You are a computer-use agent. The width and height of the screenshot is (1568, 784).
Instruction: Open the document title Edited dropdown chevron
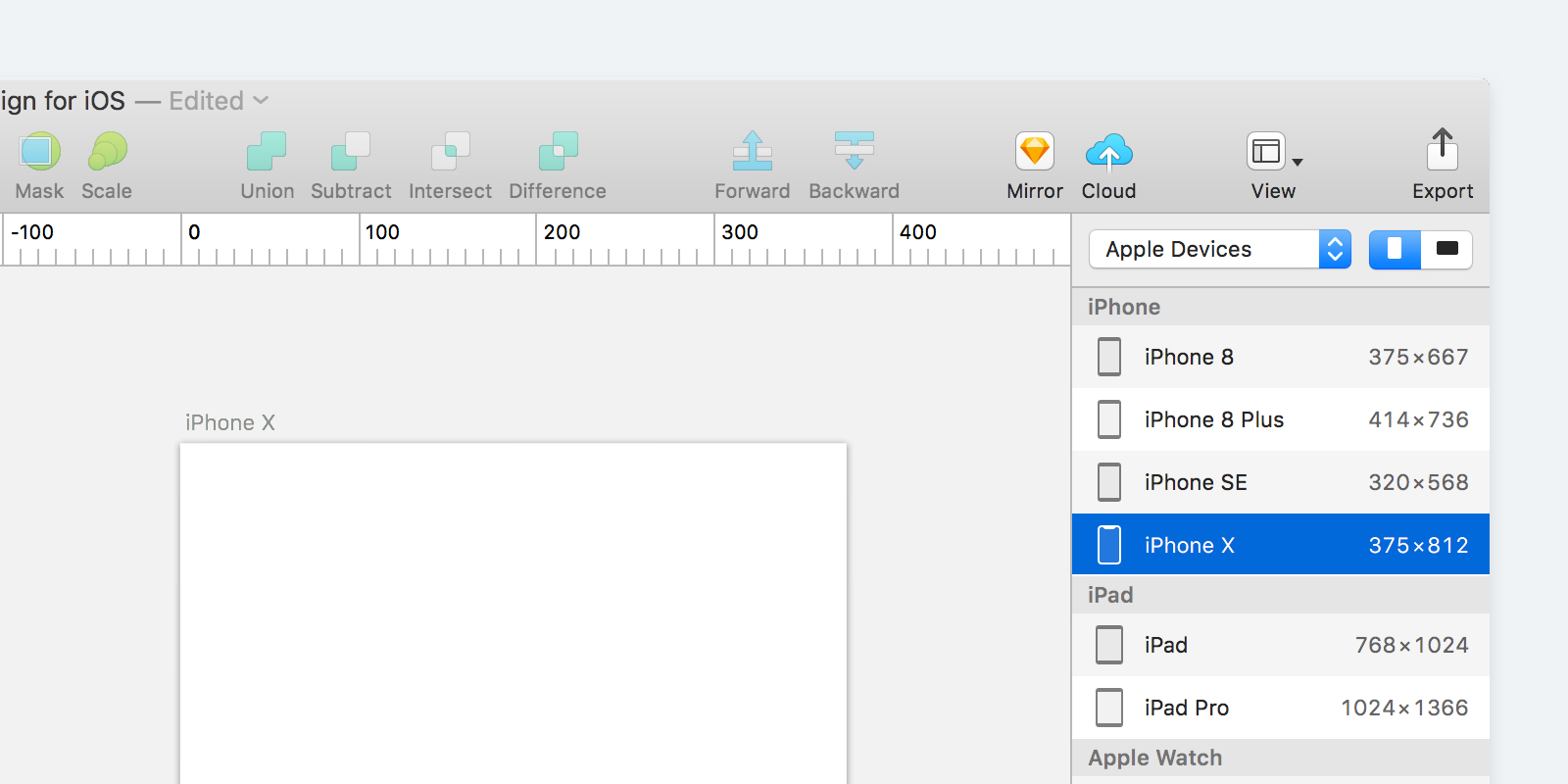coord(261,101)
